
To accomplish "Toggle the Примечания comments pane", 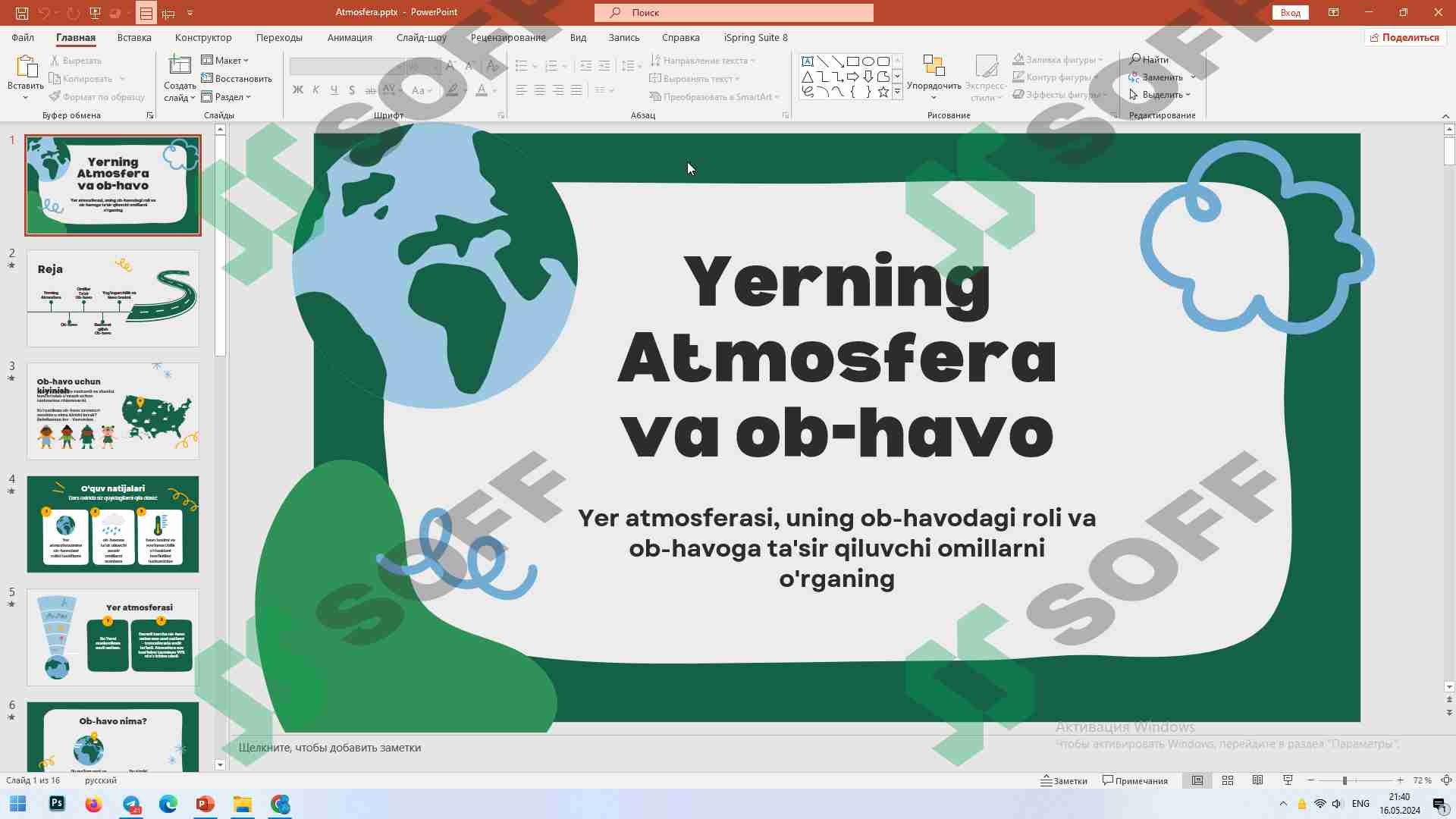I will click(1135, 780).
